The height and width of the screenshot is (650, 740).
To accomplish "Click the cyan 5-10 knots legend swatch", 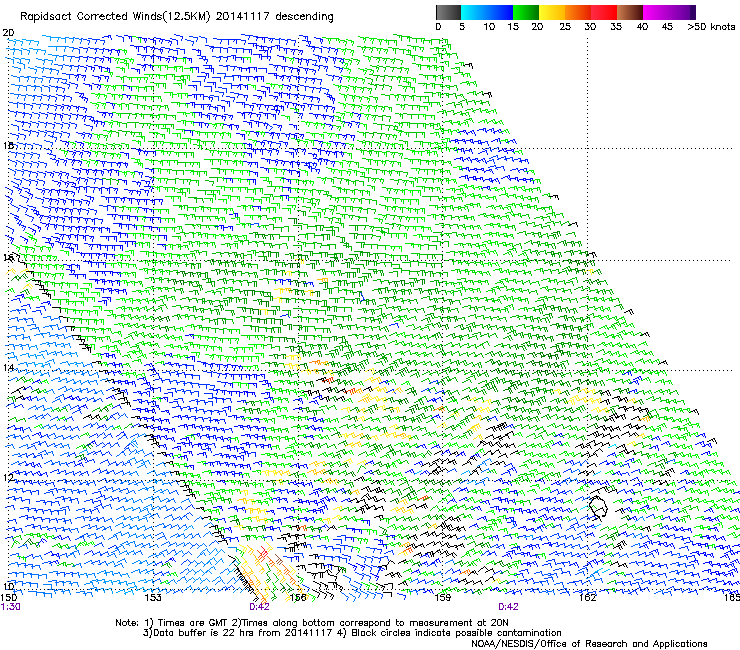I will point(474,12).
